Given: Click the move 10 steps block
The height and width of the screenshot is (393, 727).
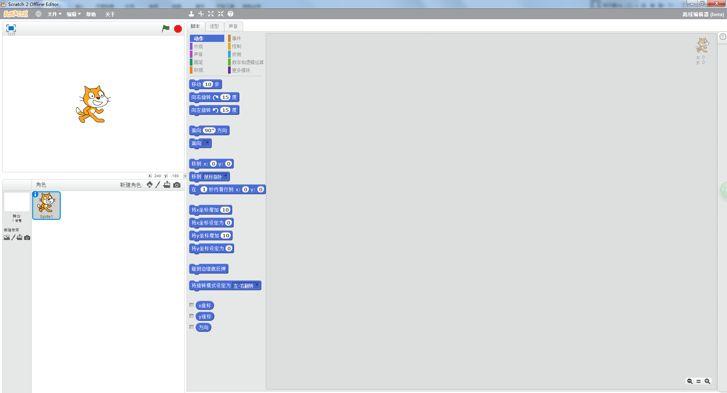Looking at the screenshot, I should pos(205,84).
